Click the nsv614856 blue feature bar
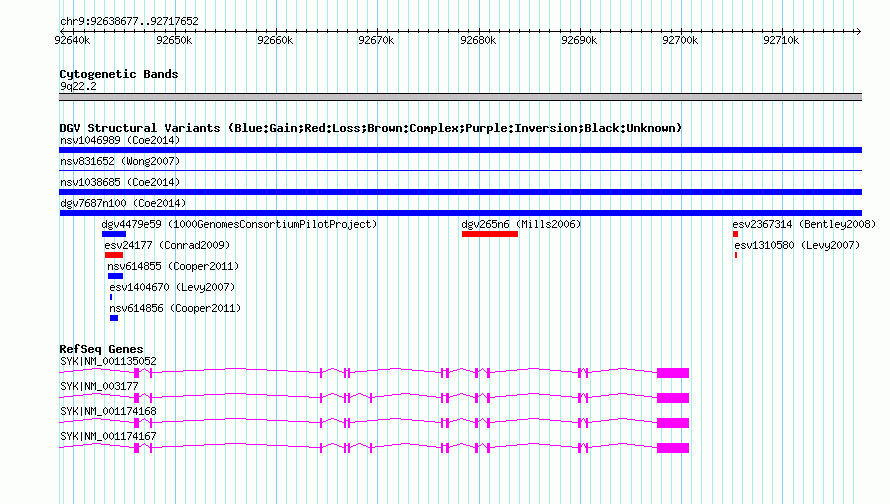The width and height of the screenshot is (890, 504). tap(114, 318)
